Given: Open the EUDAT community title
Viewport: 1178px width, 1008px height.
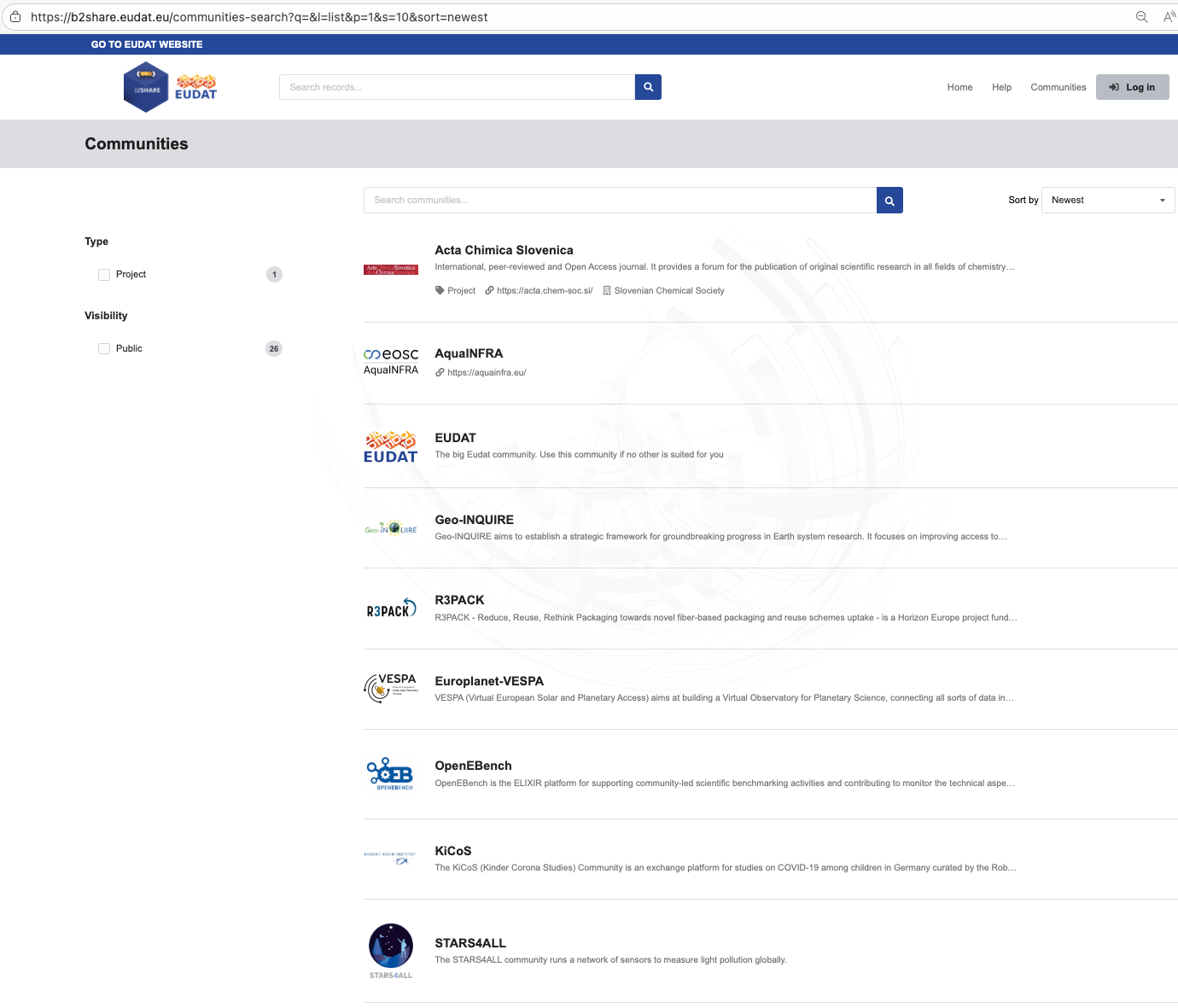Looking at the screenshot, I should [455, 438].
